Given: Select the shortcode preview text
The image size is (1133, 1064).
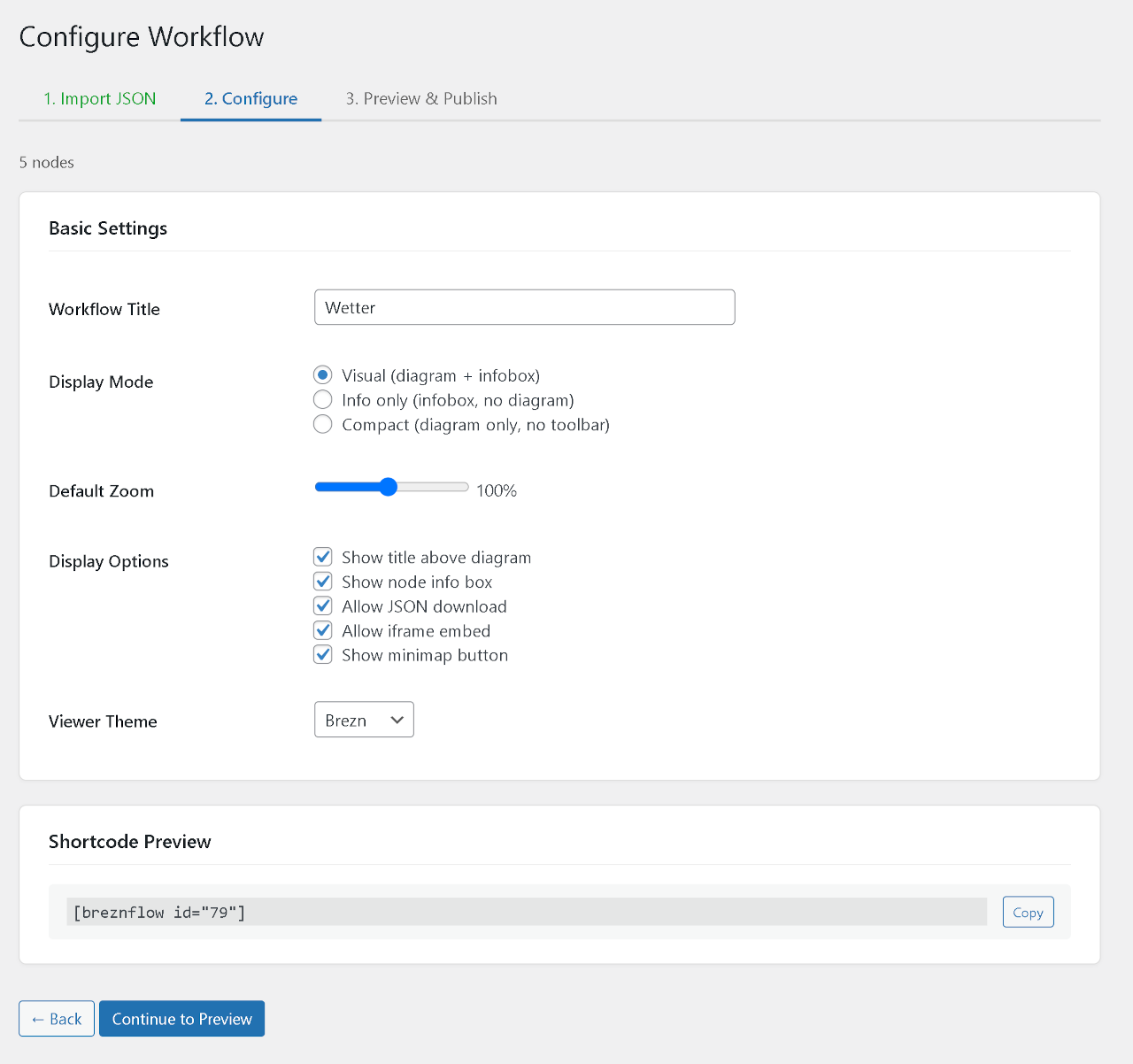Looking at the screenshot, I should 159,912.
